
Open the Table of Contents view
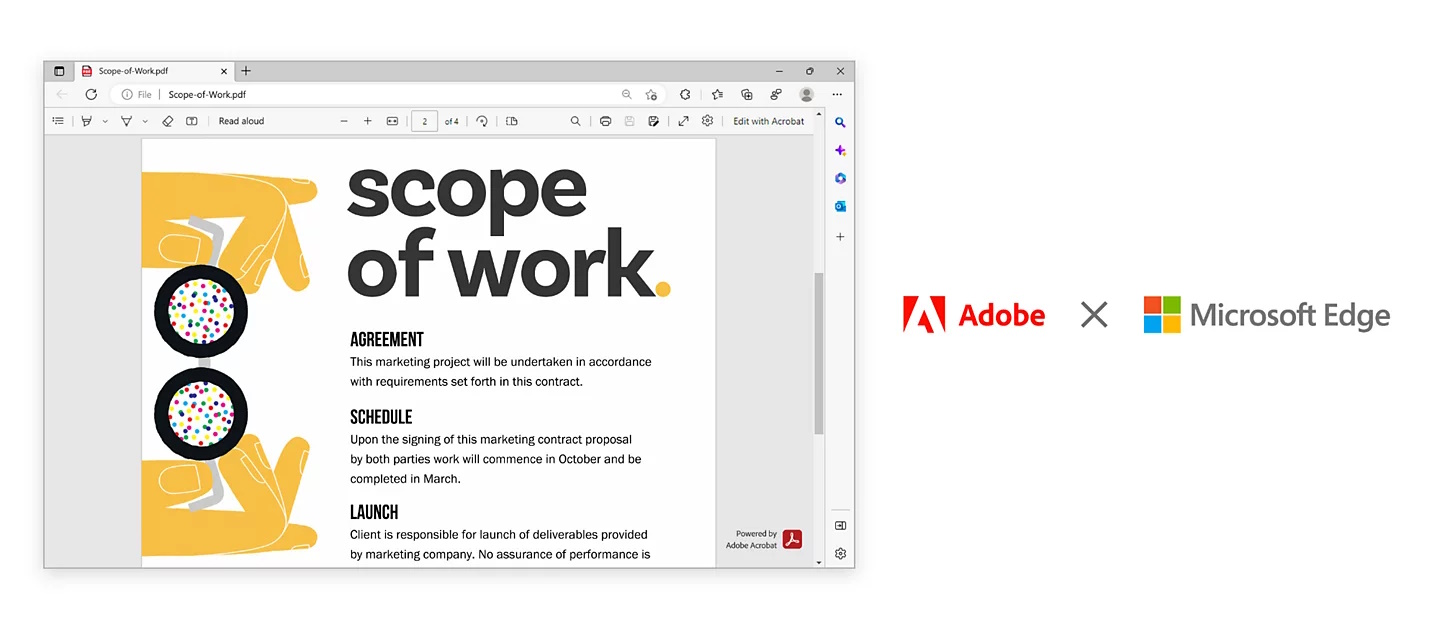(x=58, y=121)
